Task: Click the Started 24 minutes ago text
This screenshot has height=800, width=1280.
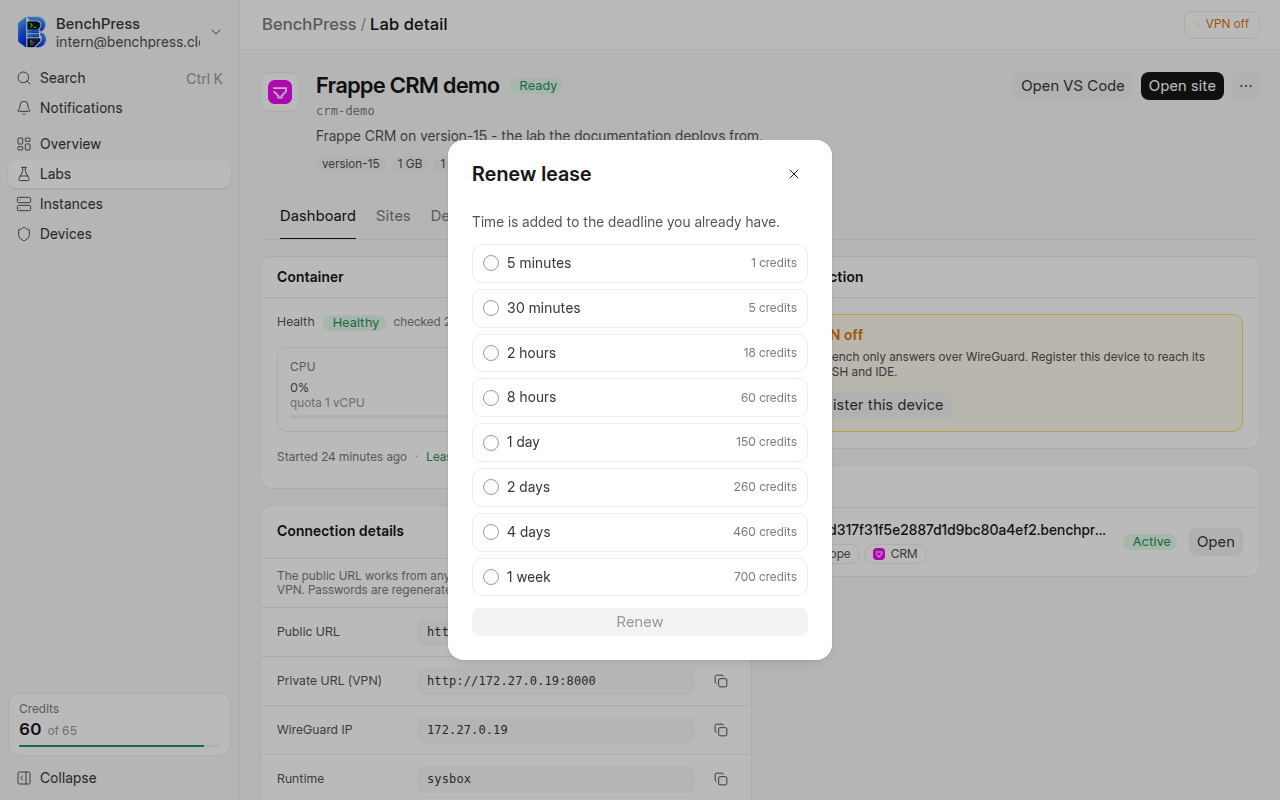Action: point(342,457)
